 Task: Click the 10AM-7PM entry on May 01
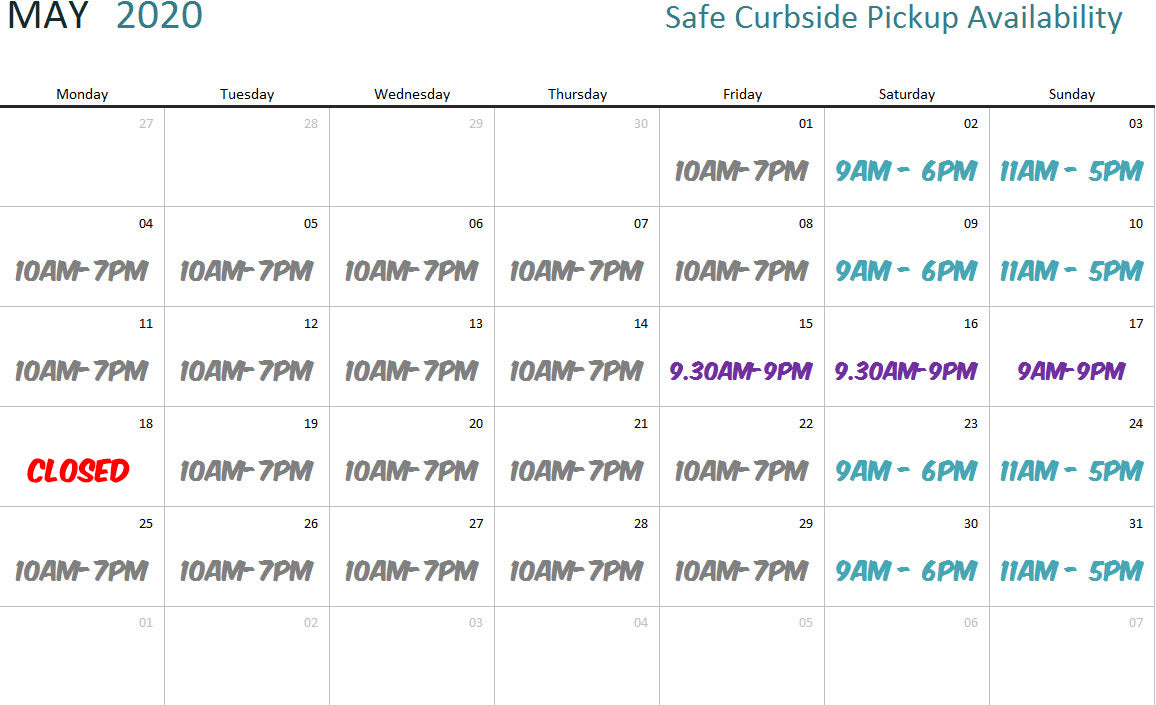pyautogui.click(x=741, y=171)
